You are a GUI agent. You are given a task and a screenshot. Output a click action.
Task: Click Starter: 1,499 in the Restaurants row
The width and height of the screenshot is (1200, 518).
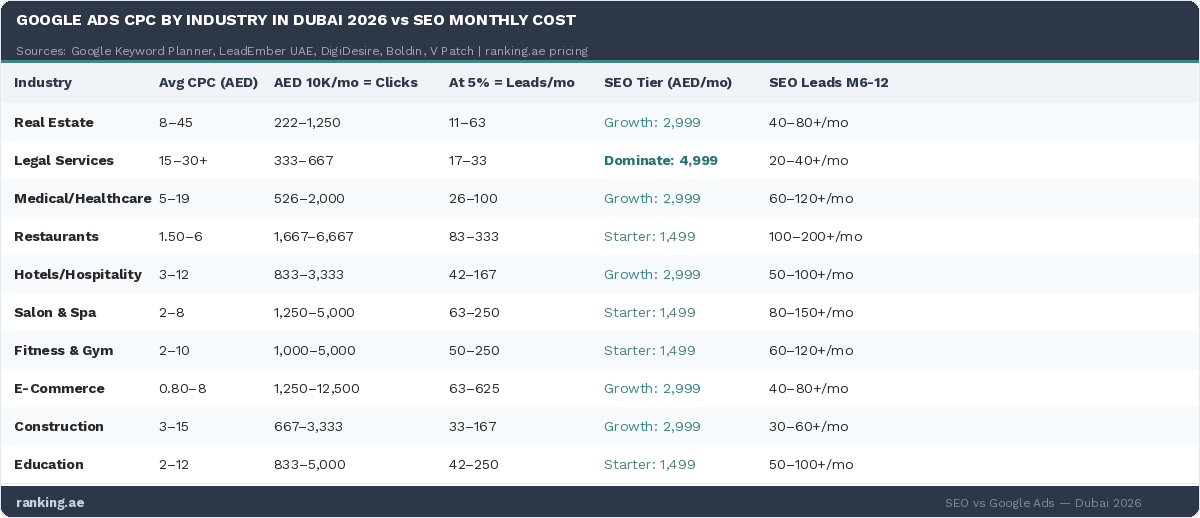pos(649,237)
